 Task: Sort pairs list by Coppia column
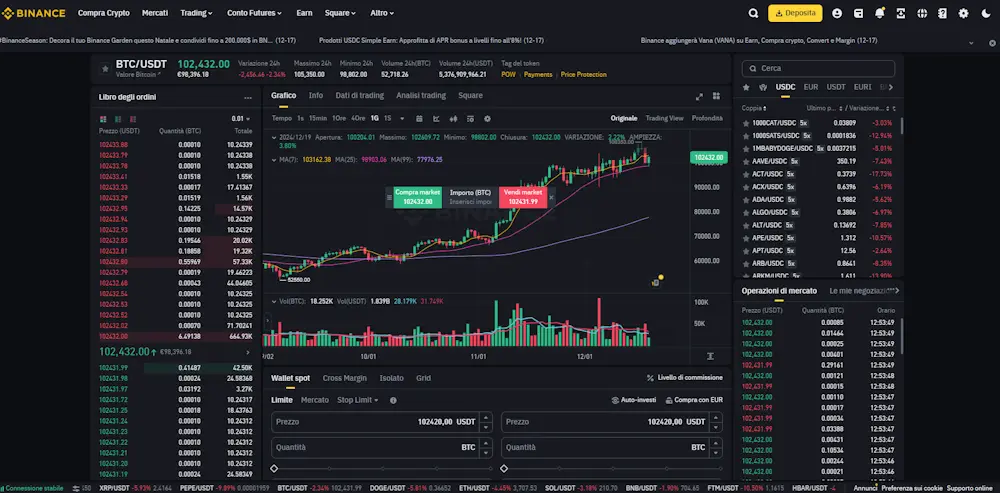click(x=754, y=108)
